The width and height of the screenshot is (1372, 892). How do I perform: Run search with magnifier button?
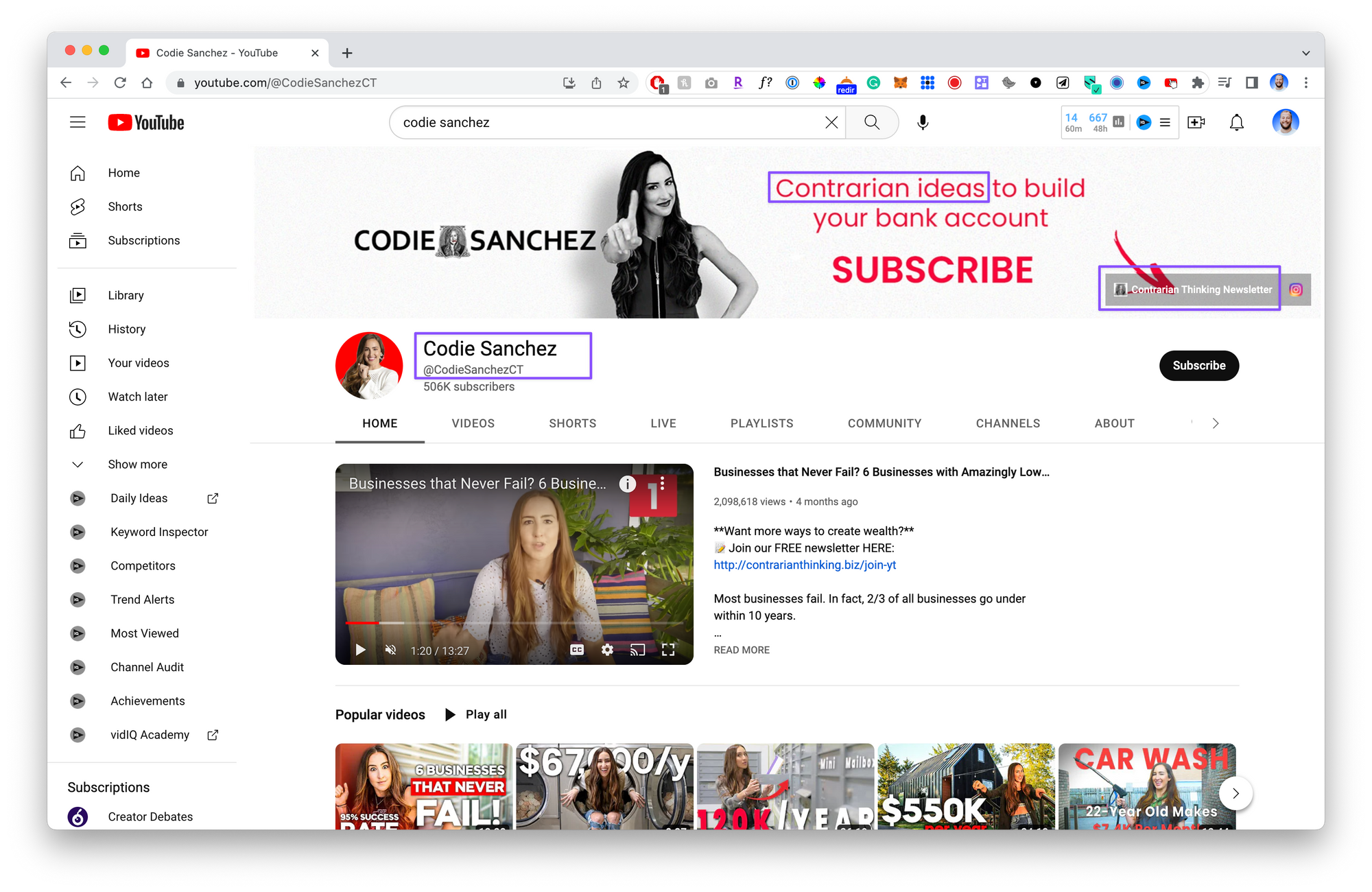(872, 122)
